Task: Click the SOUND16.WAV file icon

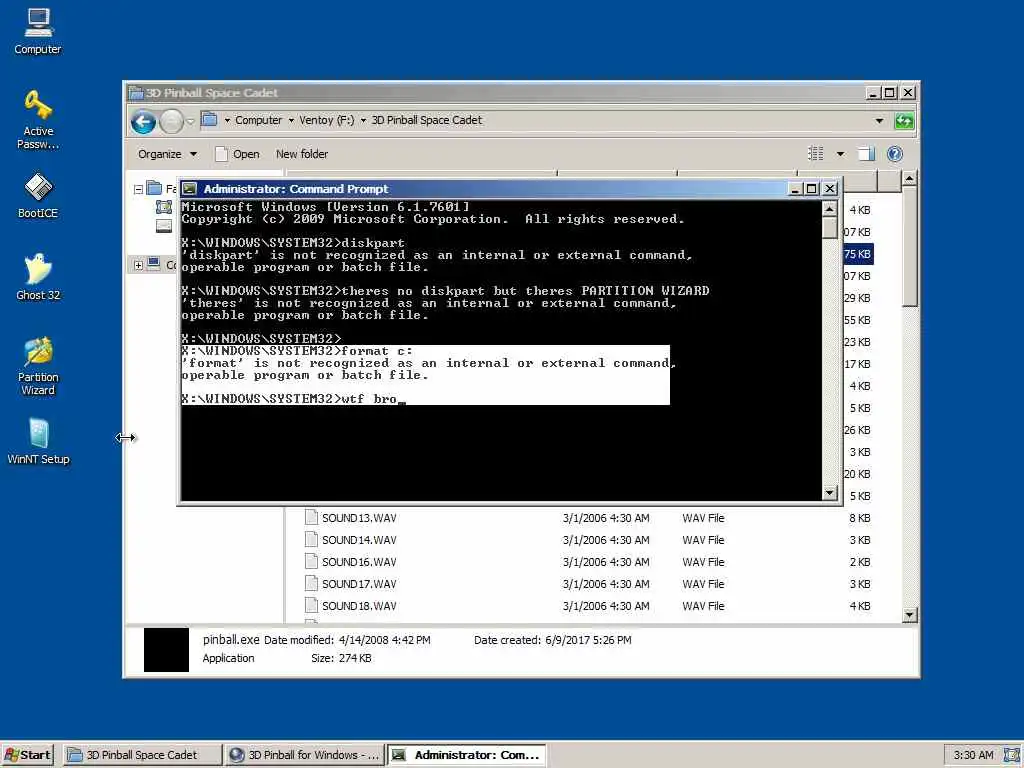Action: [x=312, y=562]
